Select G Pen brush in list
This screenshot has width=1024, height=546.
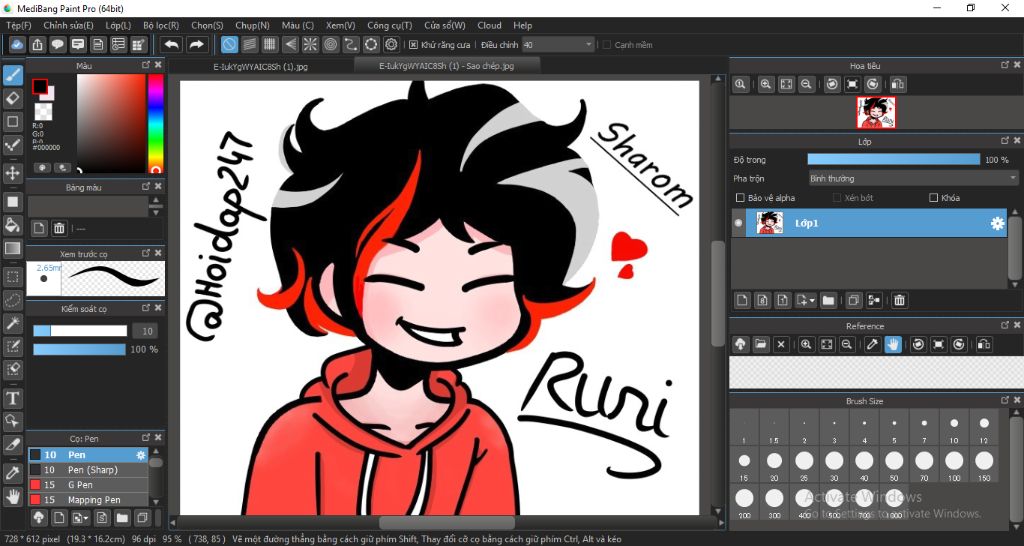pos(88,485)
